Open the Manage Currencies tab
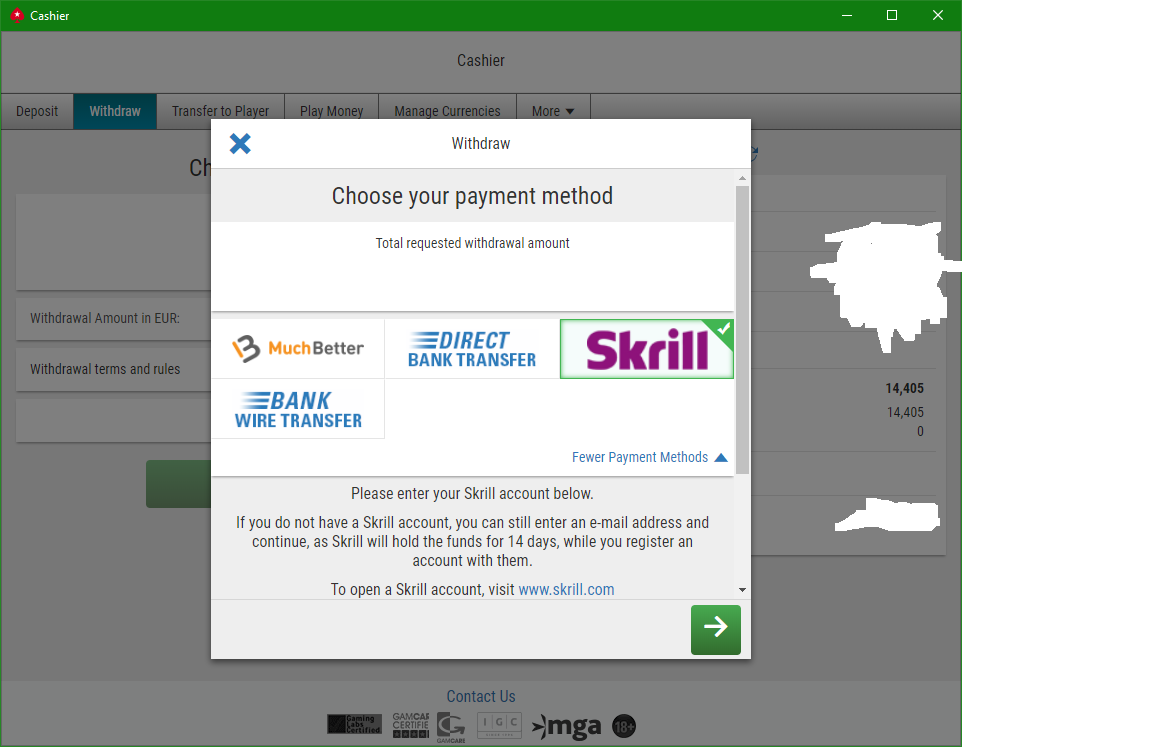This screenshot has width=1152, height=747. (447, 111)
